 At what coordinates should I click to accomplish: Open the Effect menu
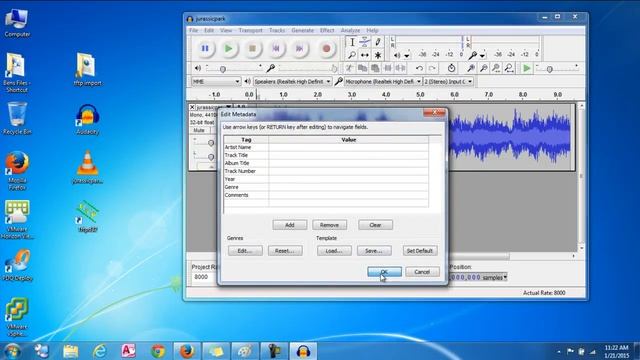(327, 31)
